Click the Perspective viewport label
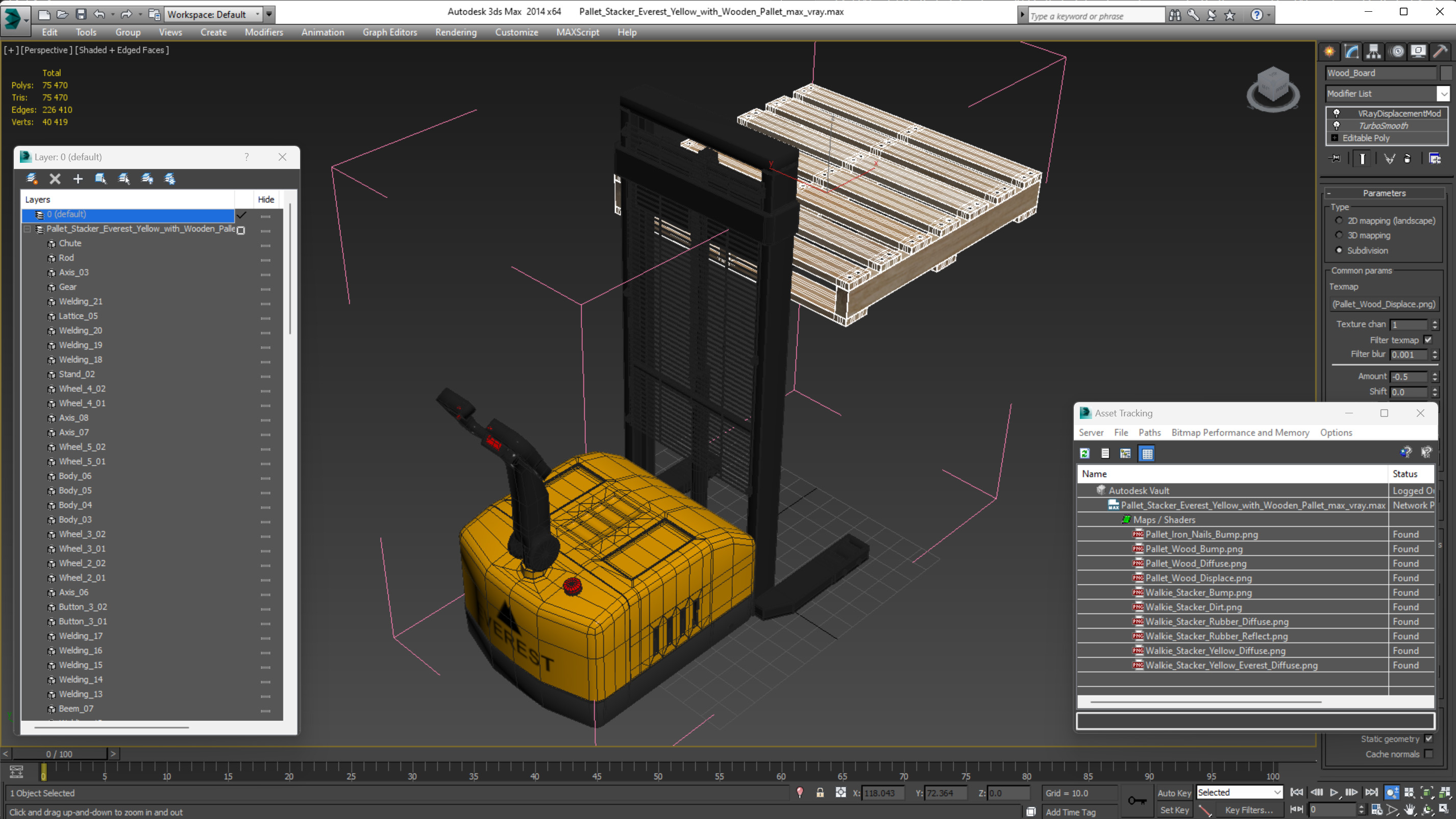 (45, 51)
